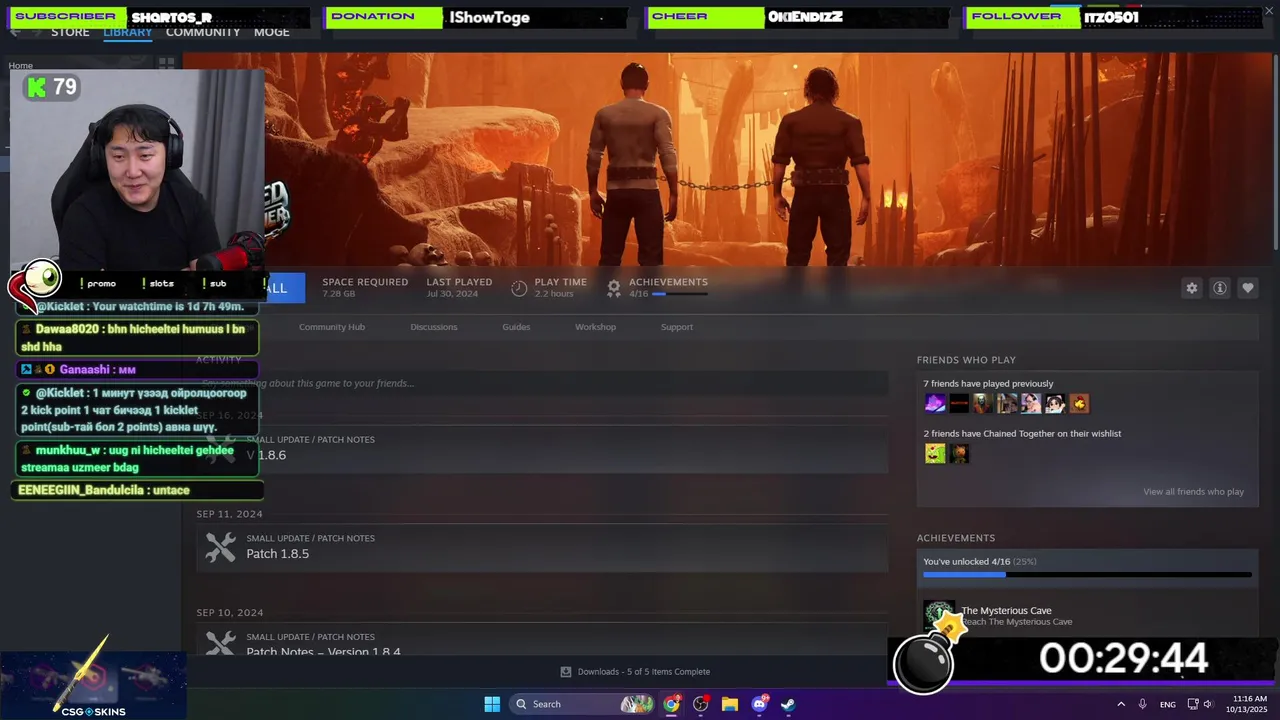Click the microphone tray icon
The image size is (1280, 720).
tap(1142, 704)
